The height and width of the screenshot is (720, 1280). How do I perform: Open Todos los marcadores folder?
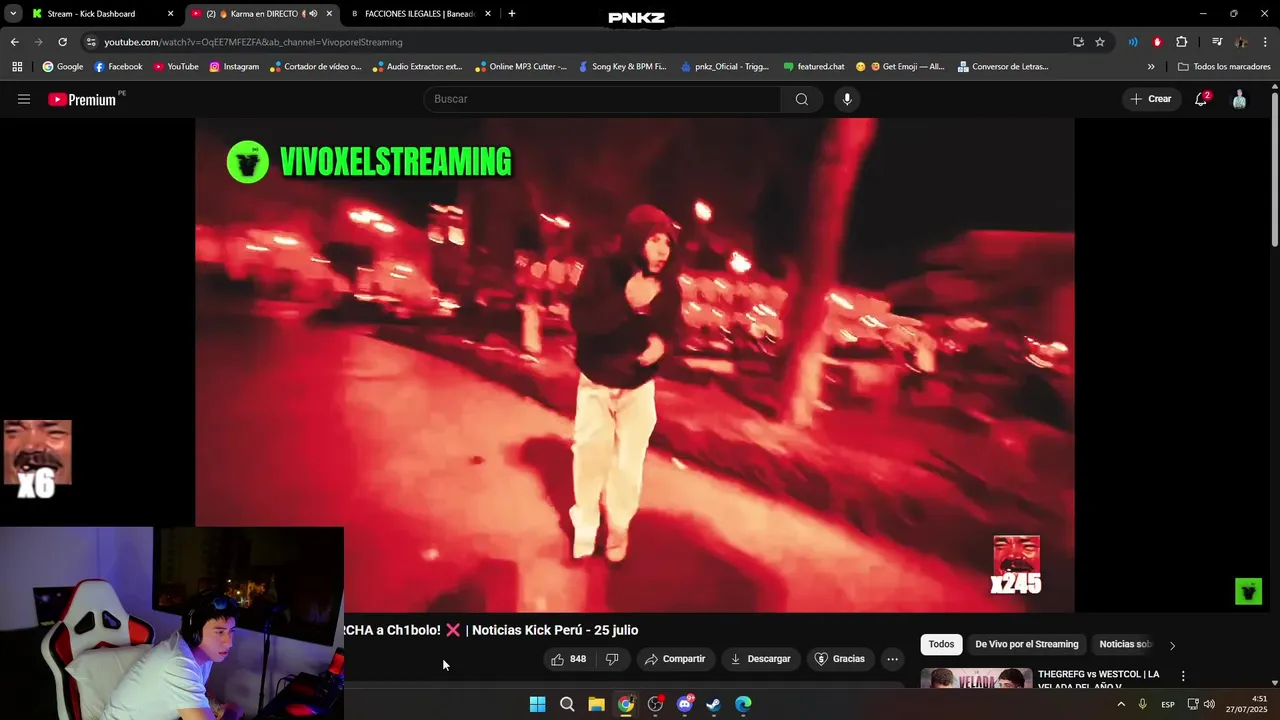(1224, 67)
